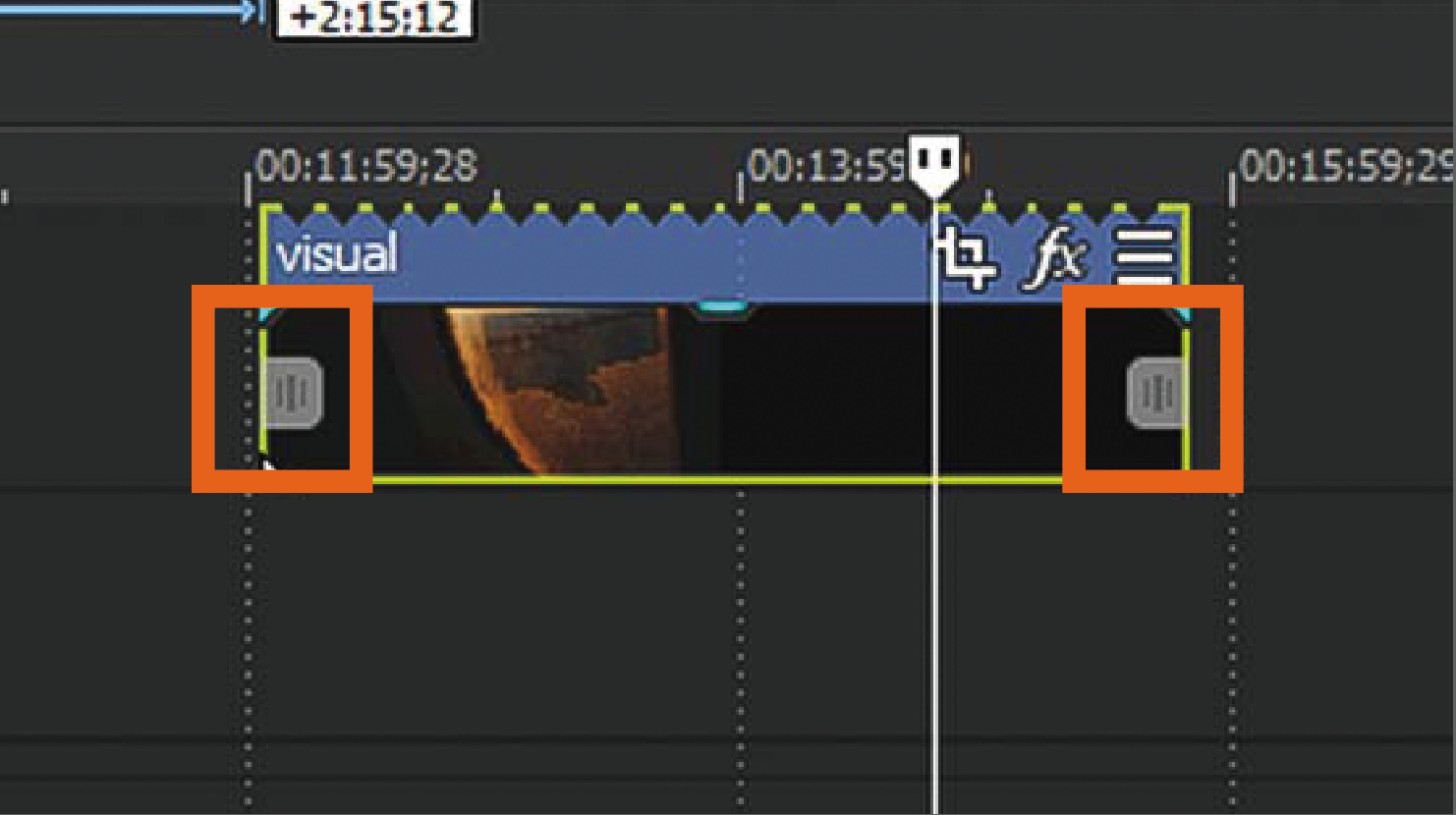Click the cyan opacity handle at clip's top center
The width and height of the screenshot is (1456, 815).
pyautogui.click(x=722, y=308)
